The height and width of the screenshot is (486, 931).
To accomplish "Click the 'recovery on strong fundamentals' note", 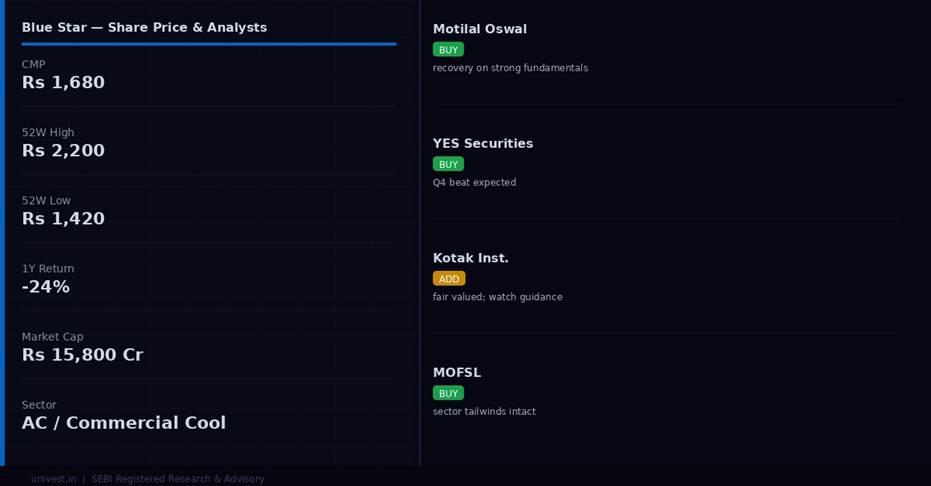I will [510, 68].
